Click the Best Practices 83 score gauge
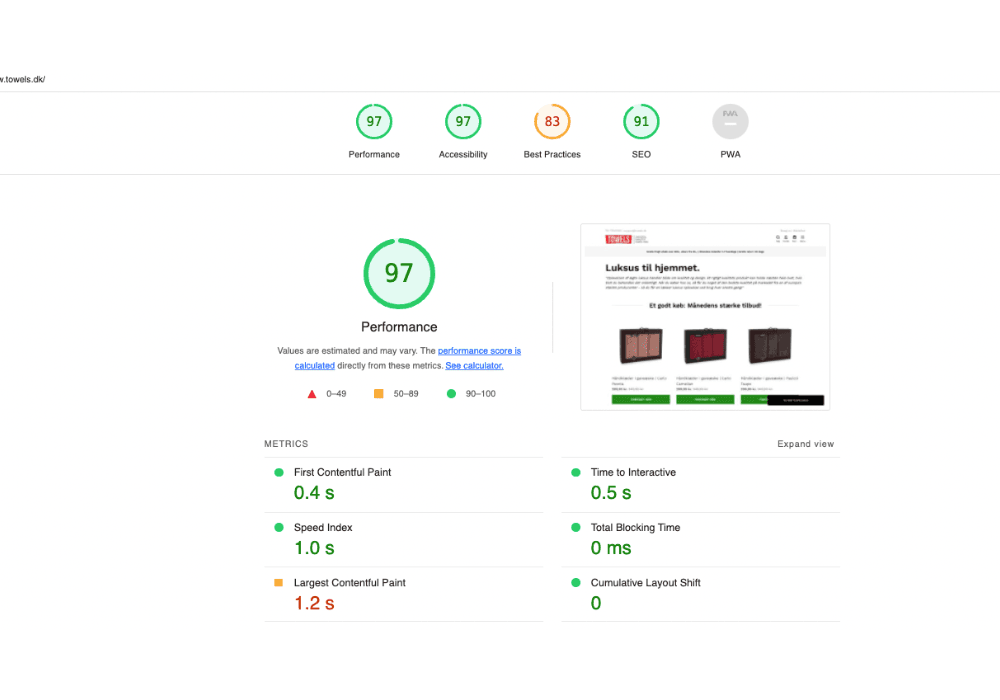Image resolution: width=1000 pixels, height=700 pixels. coord(552,120)
